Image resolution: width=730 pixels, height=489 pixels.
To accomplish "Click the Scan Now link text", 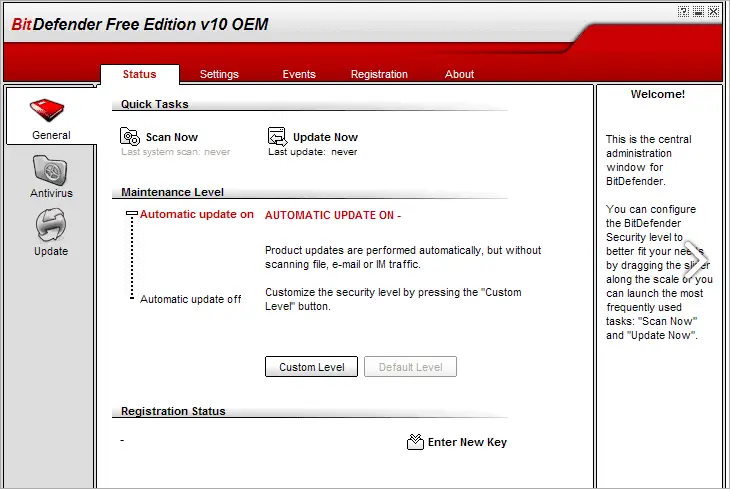I will coord(172,137).
